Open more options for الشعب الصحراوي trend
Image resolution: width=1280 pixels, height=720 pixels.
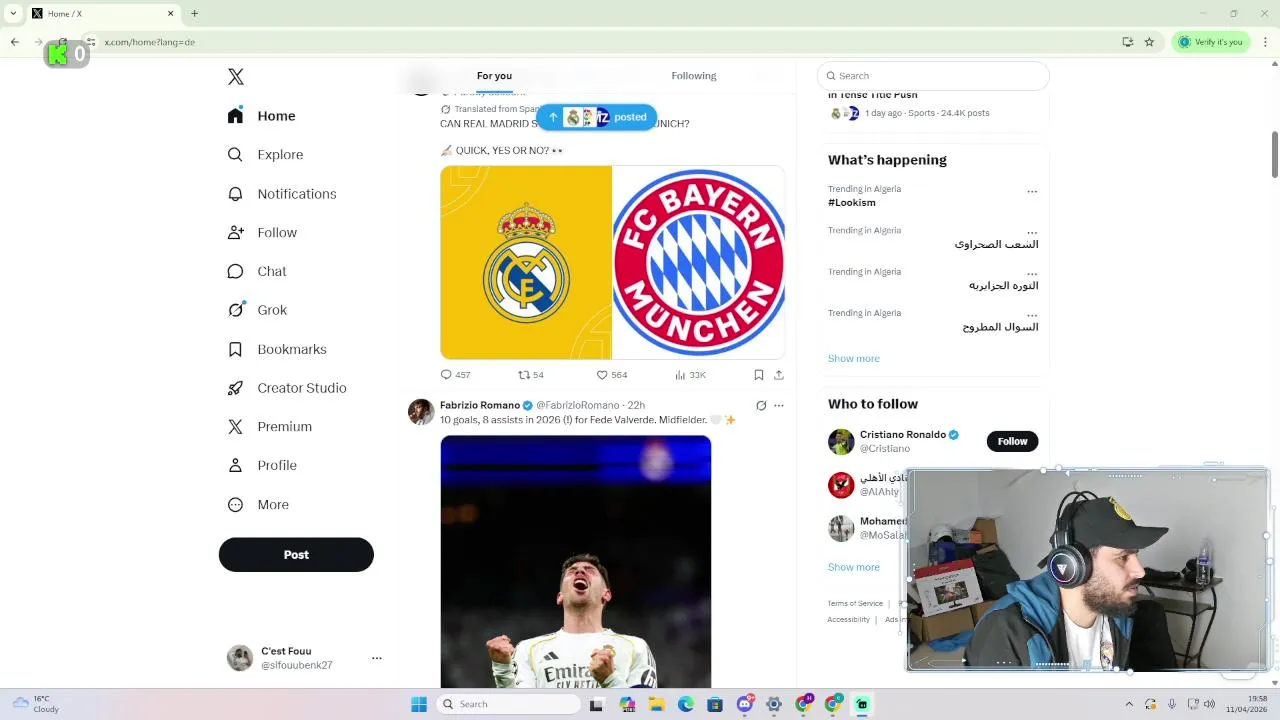1032,232
